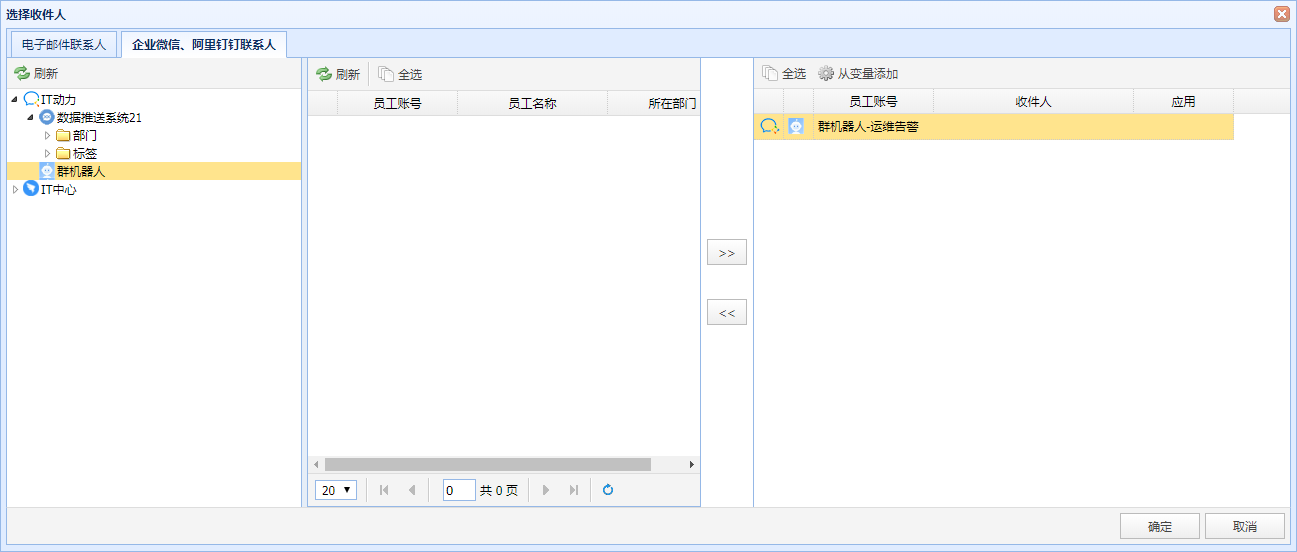The width and height of the screenshot is (1297, 552).
Task: Click the horizontal scrollbar of employee list
Action: (487, 464)
